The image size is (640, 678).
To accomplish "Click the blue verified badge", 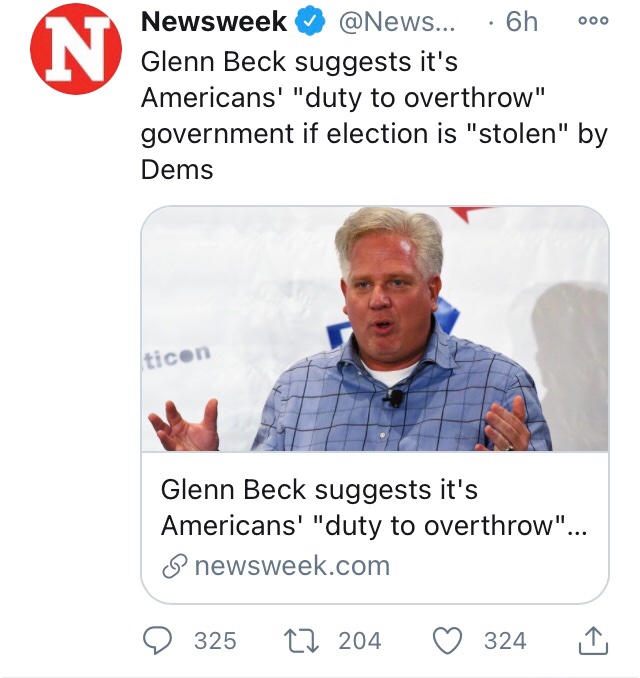I will 311,21.
